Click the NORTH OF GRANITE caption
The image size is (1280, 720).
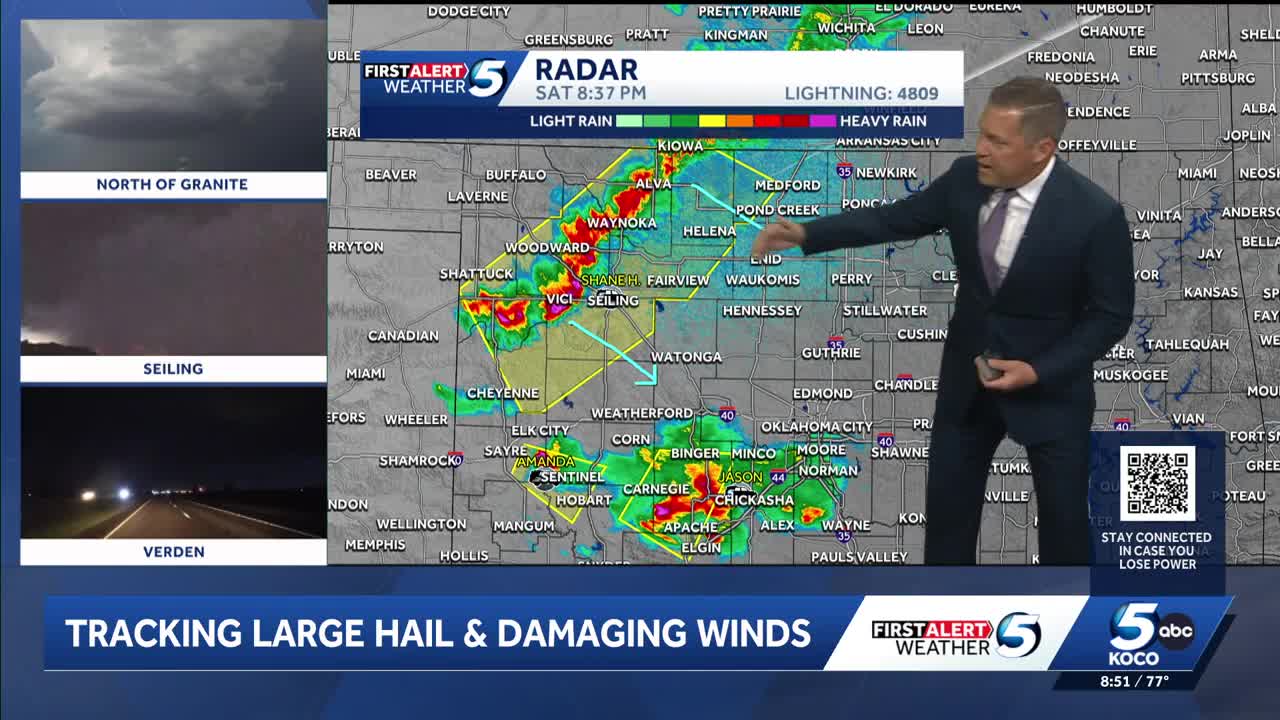[172, 185]
